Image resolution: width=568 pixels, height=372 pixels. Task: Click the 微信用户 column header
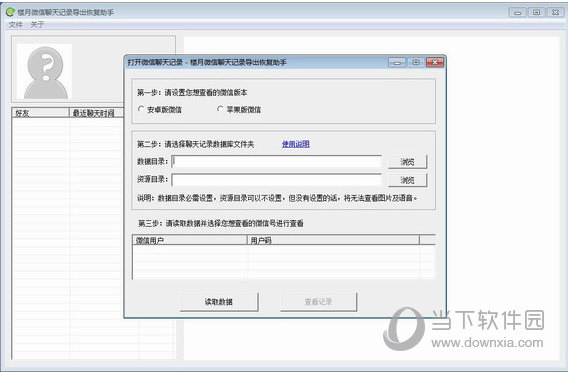(x=190, y=240)
